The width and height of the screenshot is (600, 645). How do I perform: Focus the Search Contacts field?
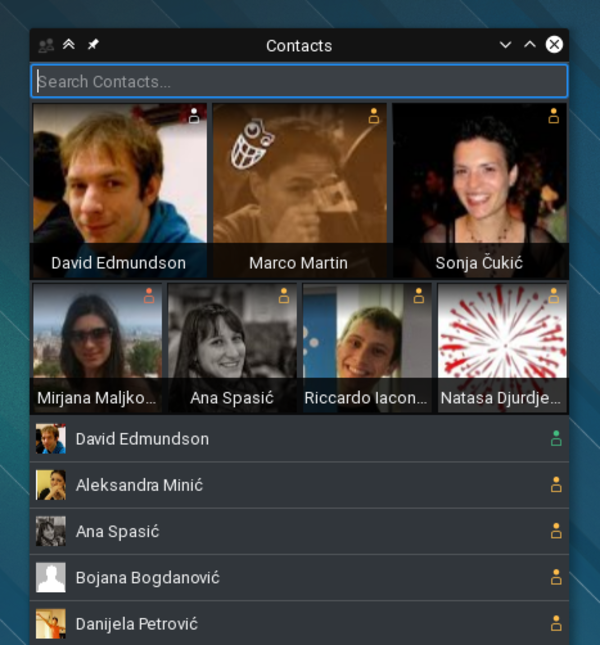[299, 81]
